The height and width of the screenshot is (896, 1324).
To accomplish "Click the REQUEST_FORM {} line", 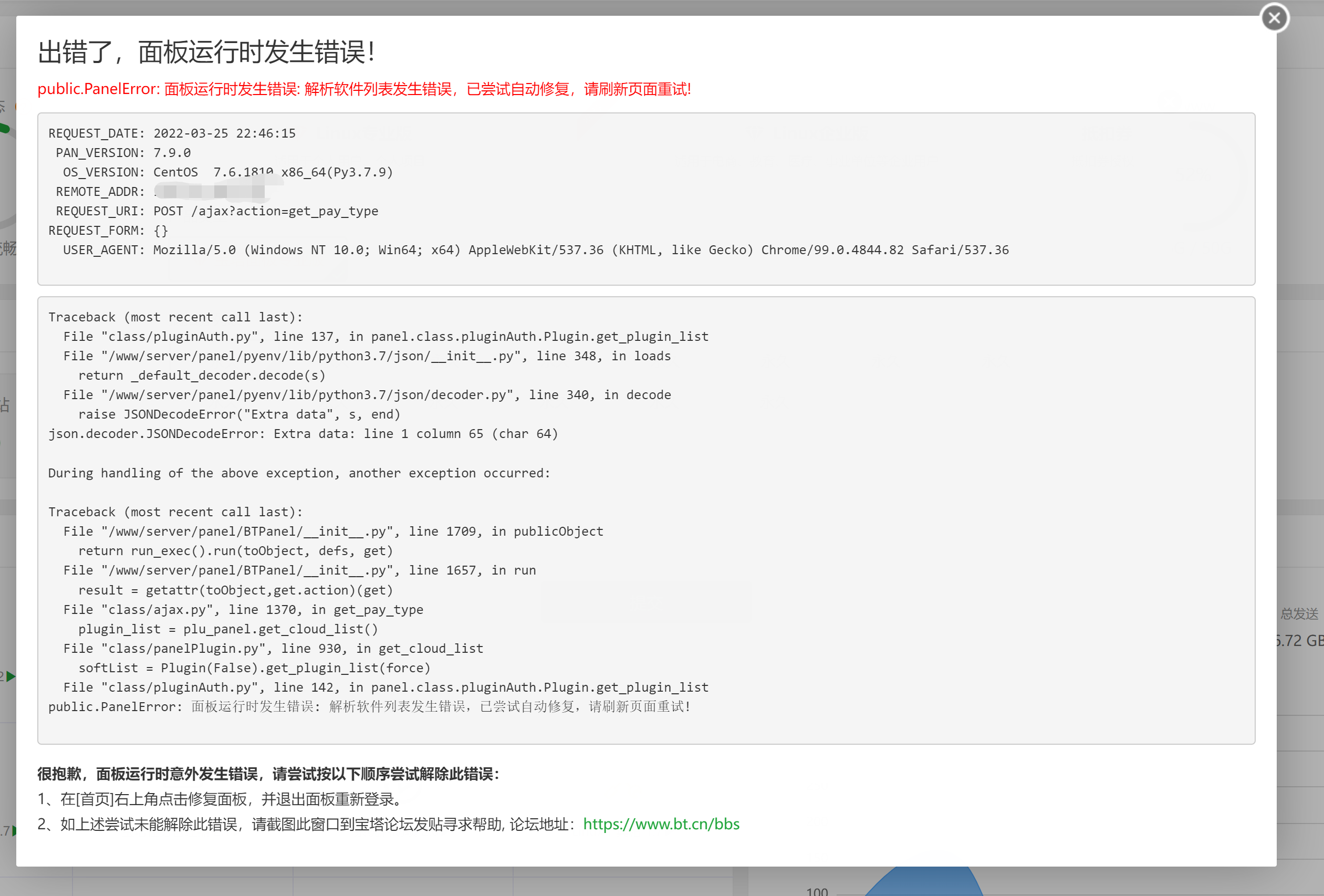I will click(x=108, y=230).
